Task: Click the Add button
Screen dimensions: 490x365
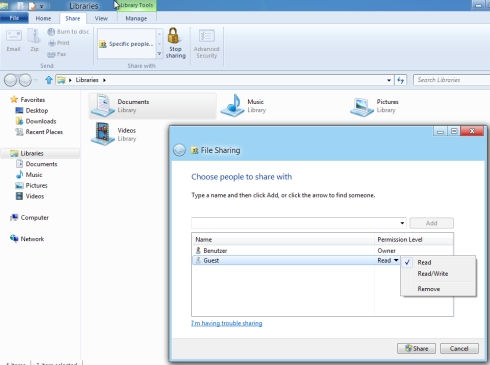Action: point(431,223)
